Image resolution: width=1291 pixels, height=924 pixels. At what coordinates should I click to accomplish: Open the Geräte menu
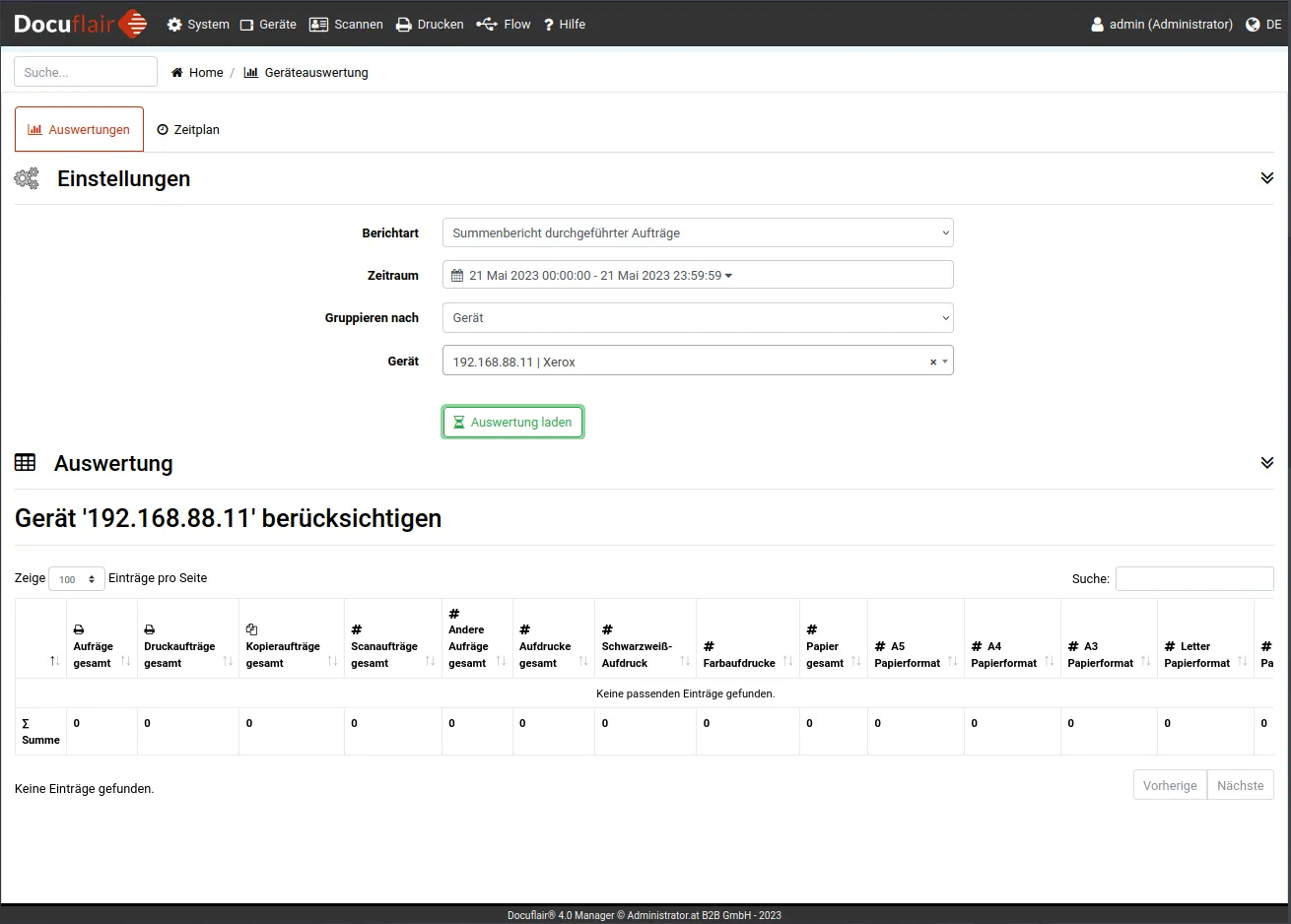pyautogui.click(x=268, y=25)
